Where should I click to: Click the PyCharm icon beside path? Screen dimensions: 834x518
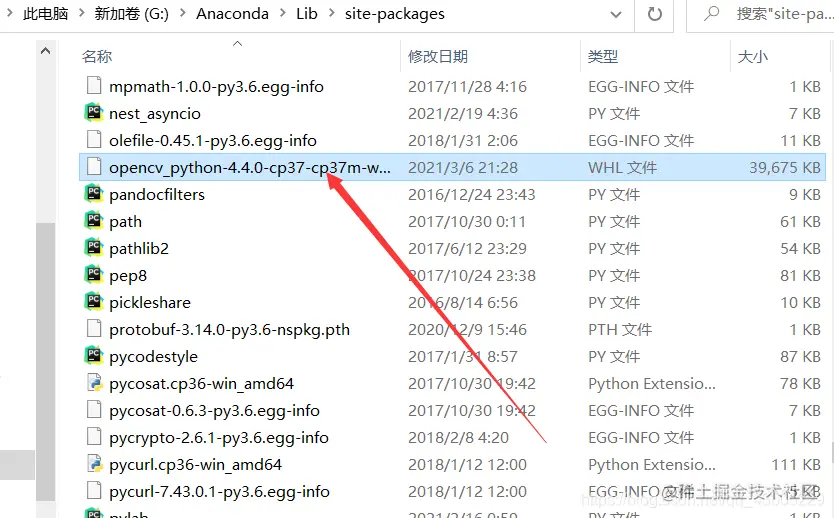(94, 221)
